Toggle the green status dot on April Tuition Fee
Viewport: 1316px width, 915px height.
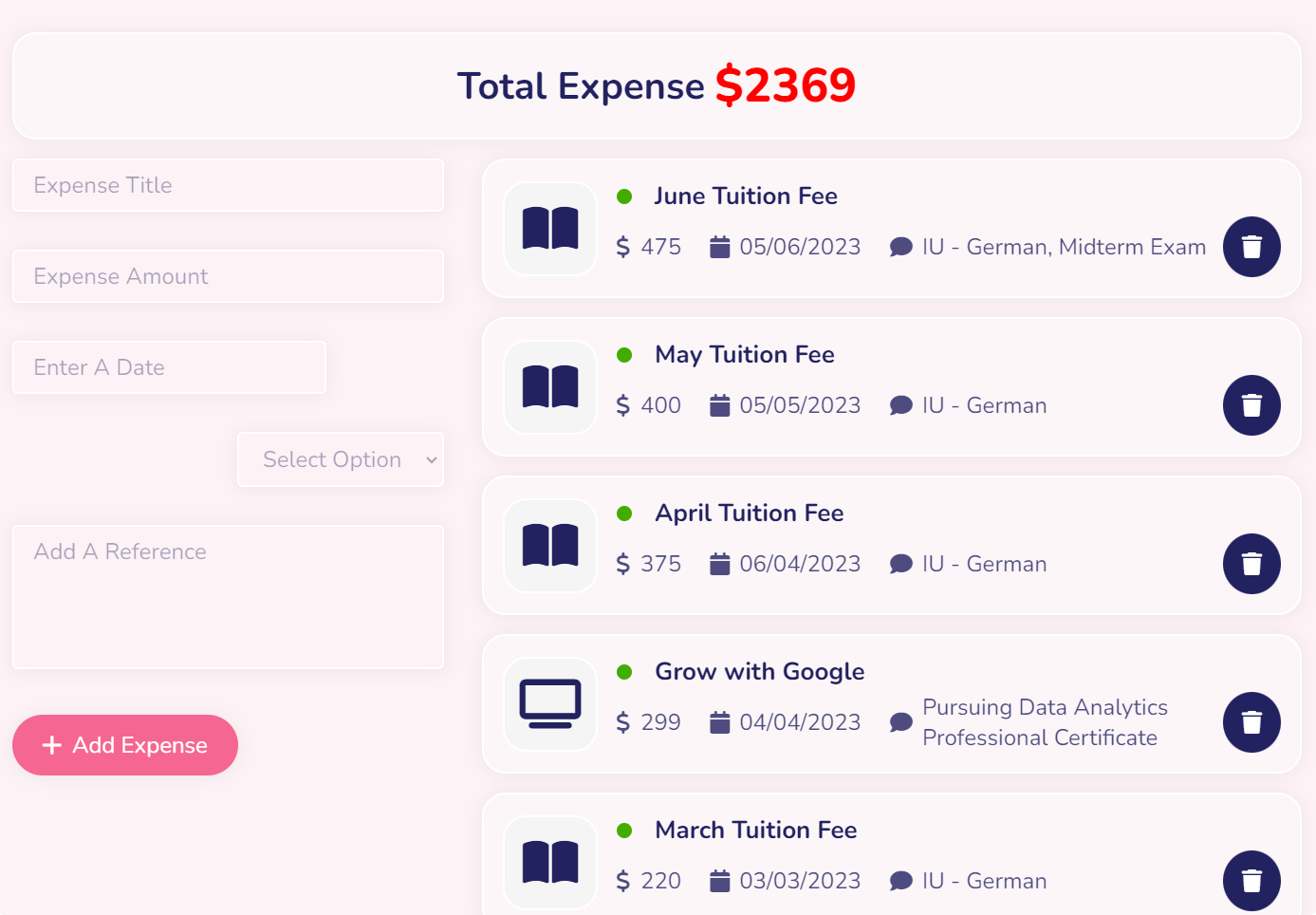pyautogui.click(x=624, y=513)
